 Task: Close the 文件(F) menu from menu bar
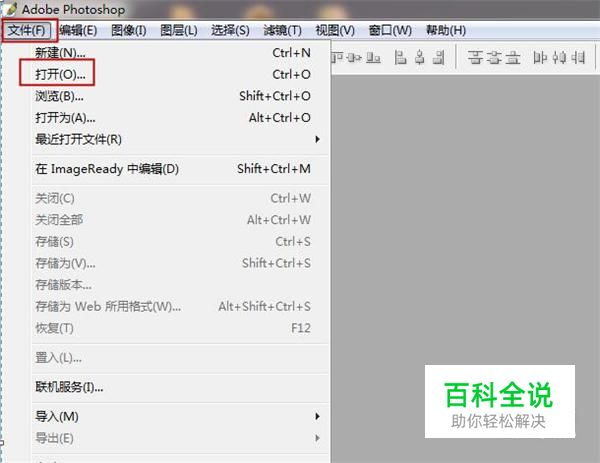(x=27, y=30)
